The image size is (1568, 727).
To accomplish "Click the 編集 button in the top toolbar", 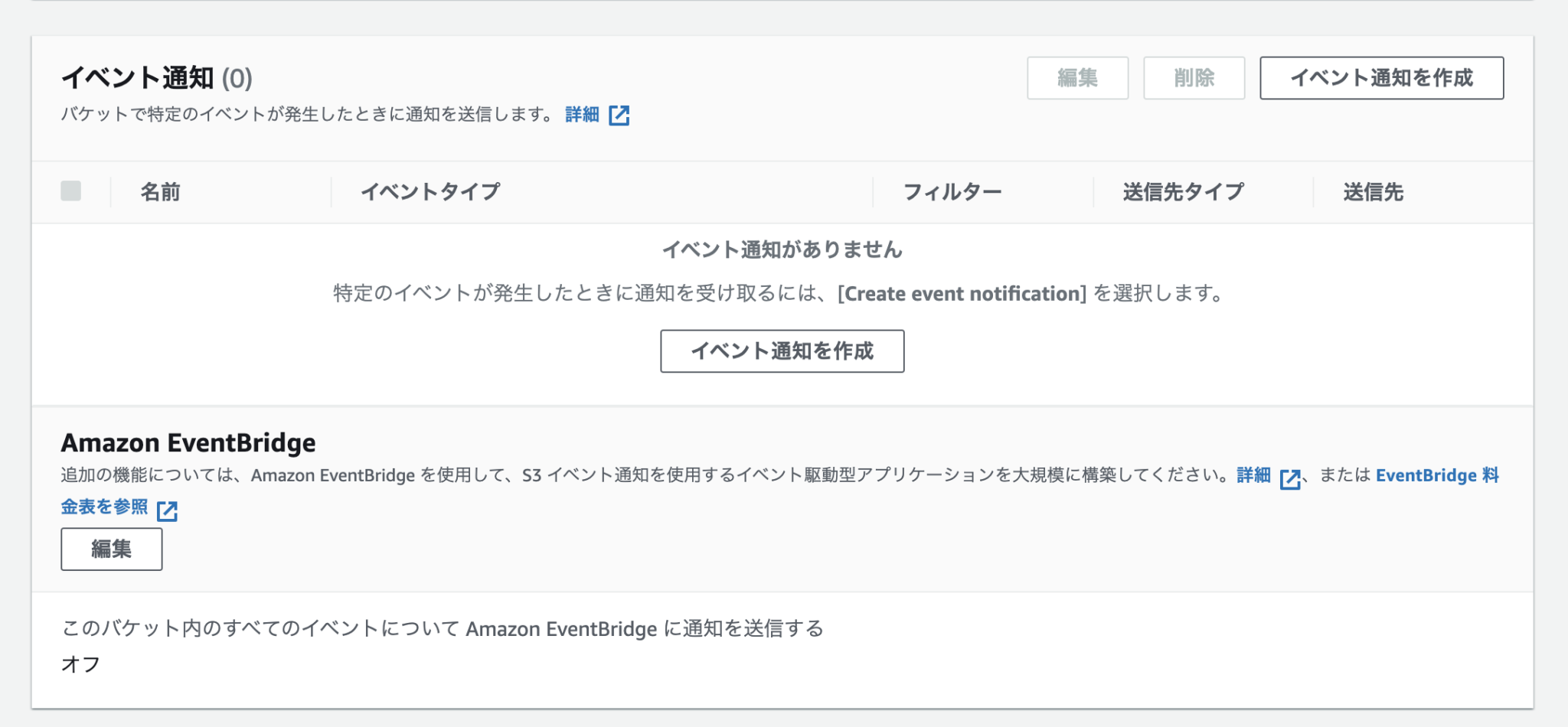I will point(1077,77).
